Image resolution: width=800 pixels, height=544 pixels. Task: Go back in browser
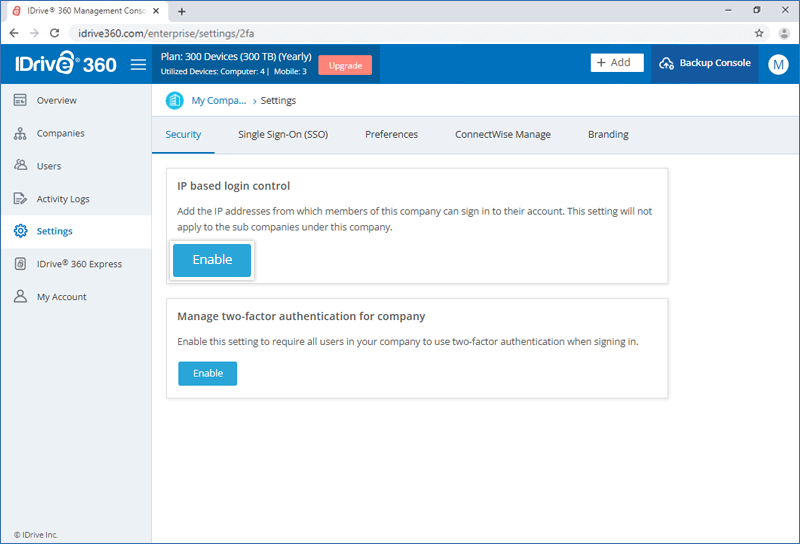(14, 33)
